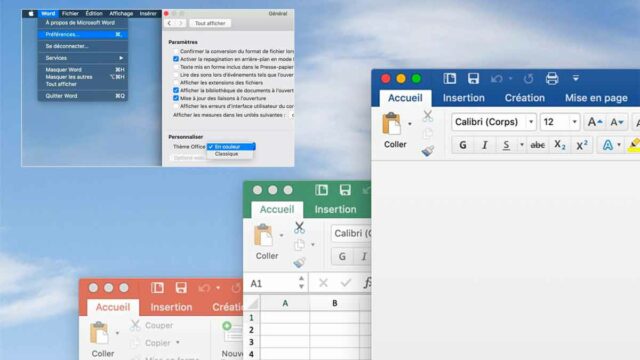Click the decrease font size icon in Word
The image size is (640, 360).
(x=616, y=122)
